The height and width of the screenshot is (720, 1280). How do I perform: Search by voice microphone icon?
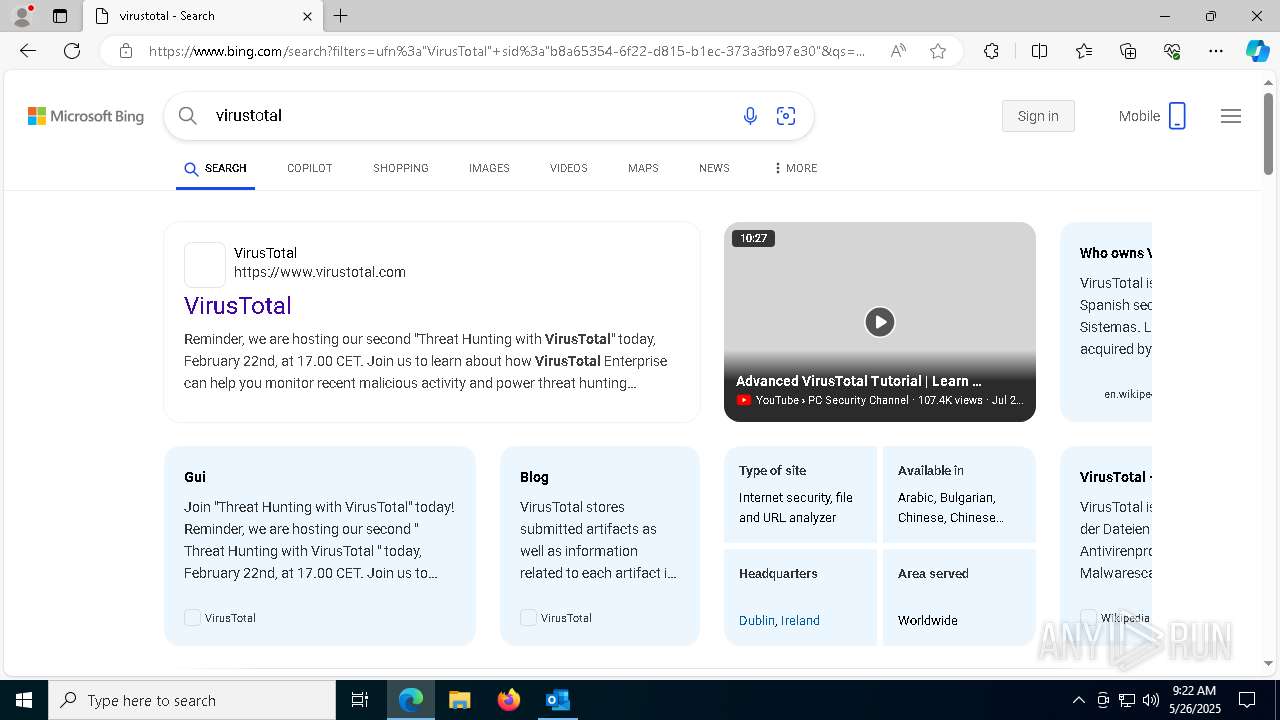(750, 116)
